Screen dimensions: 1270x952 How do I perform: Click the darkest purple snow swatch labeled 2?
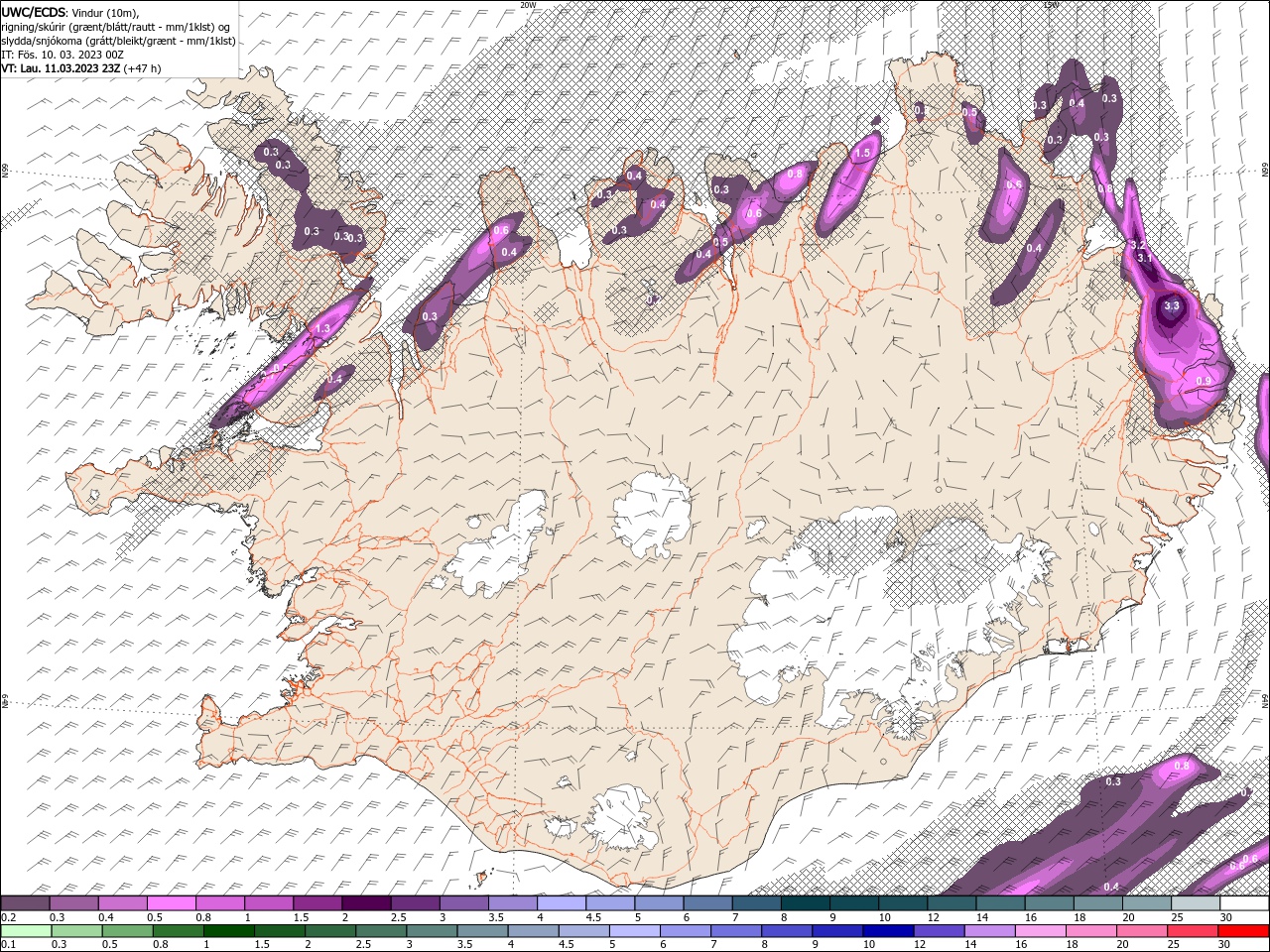tap(367, 903)
